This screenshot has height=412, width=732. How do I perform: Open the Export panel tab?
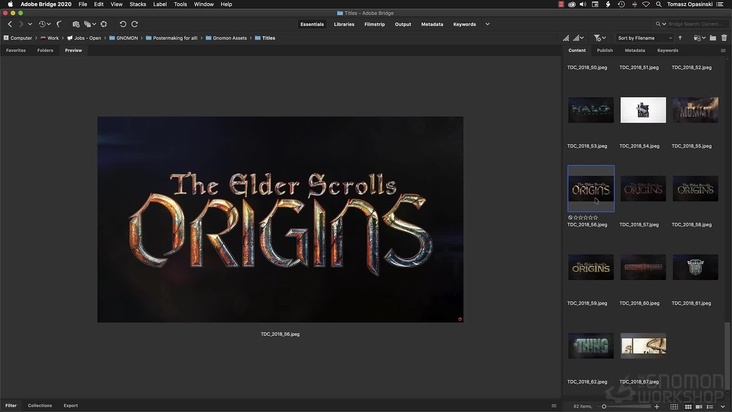[71, 405]
